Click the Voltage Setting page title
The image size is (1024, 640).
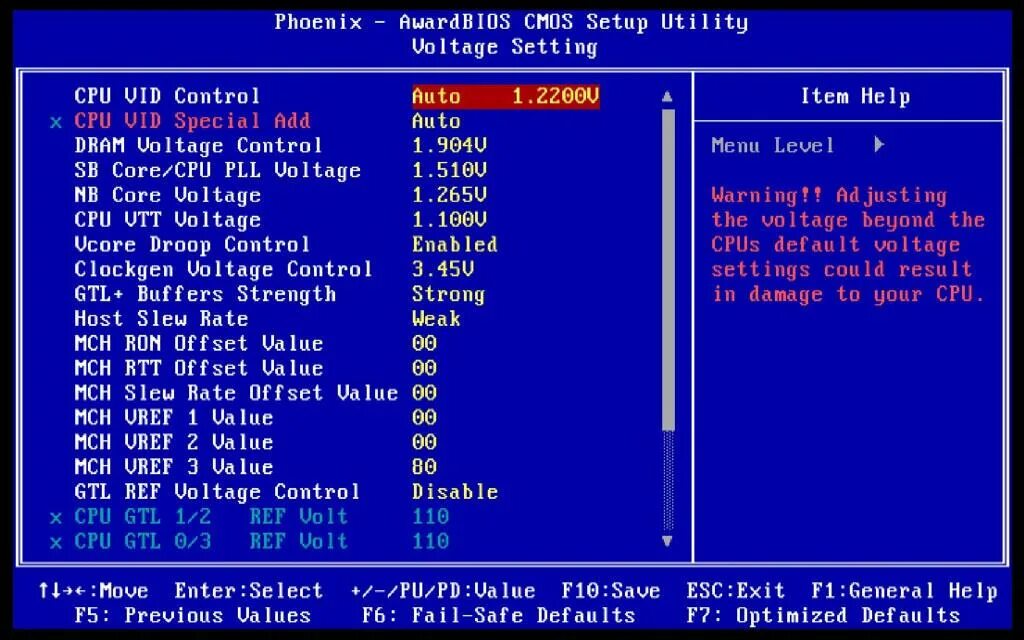[504, 47]
